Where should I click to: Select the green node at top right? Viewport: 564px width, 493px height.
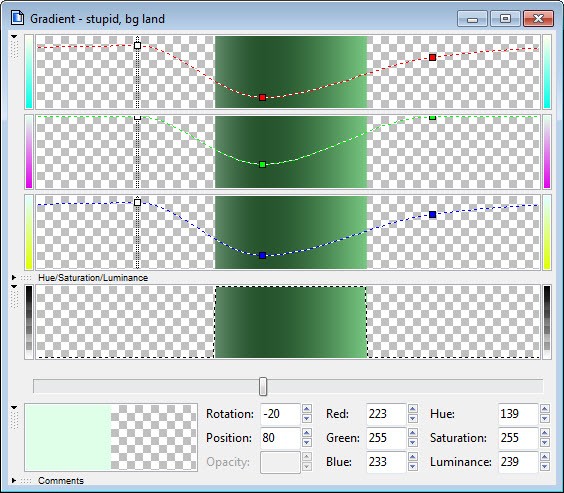(433, 118)
